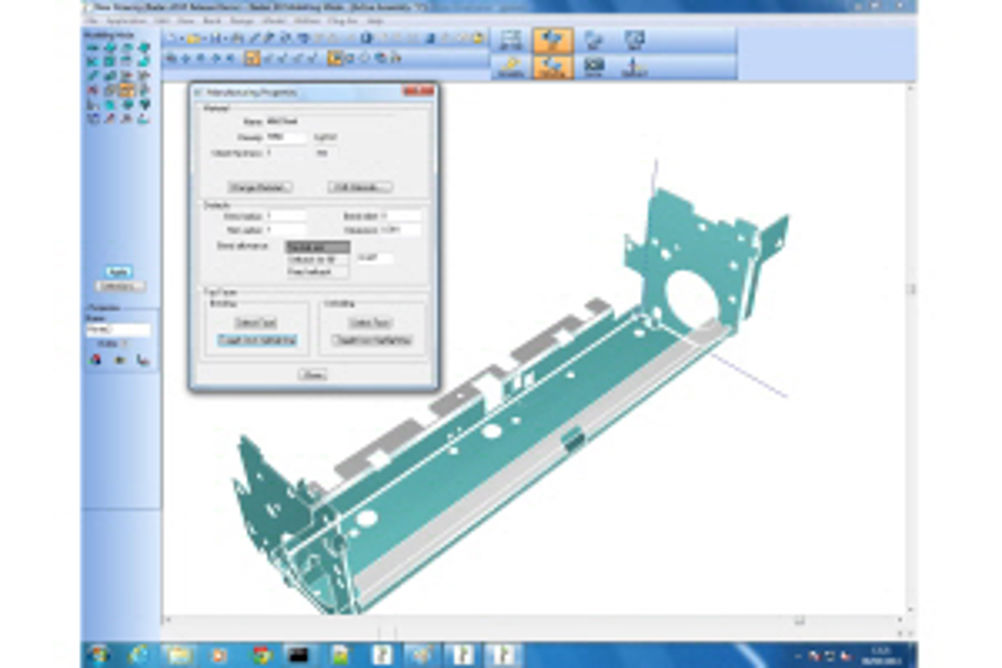Open the dropdown arrow beside the Save icon
Screen dimensions: 1002x668
coord(225,40)
